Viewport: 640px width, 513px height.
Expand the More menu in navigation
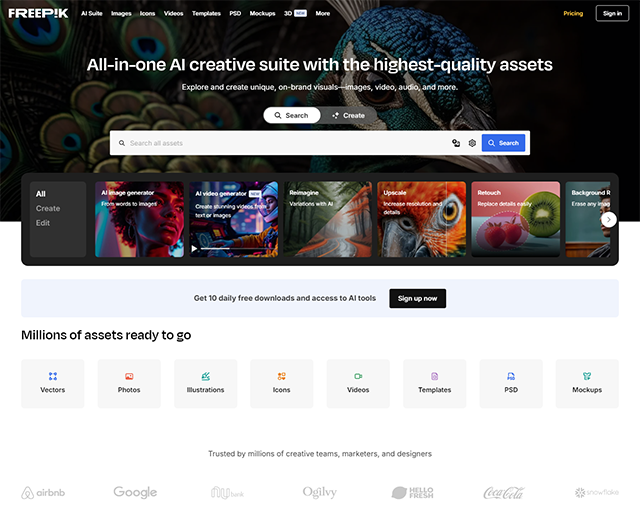coord(322,13)
